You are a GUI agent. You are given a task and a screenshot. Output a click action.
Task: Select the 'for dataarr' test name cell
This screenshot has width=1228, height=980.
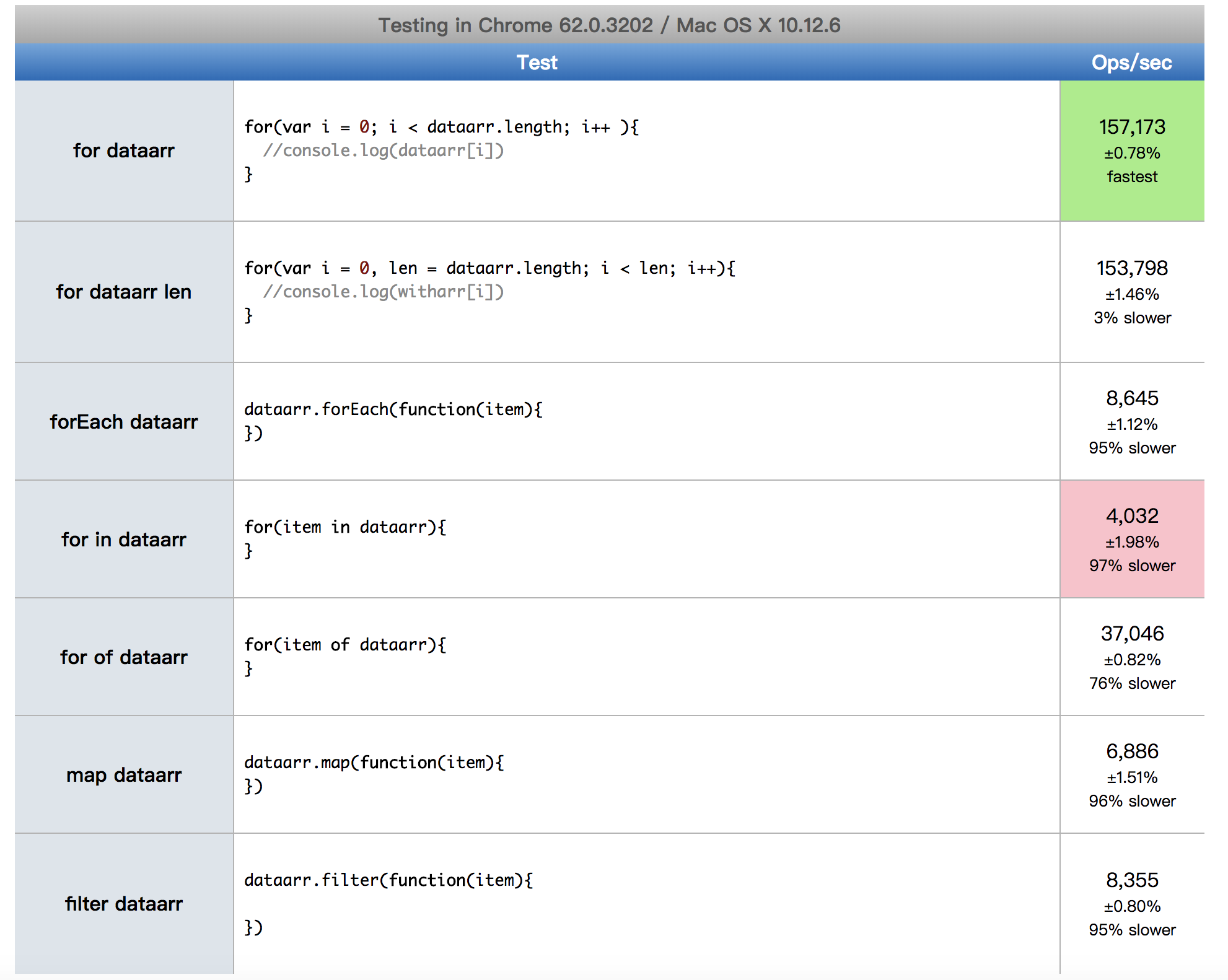click(x=124, y=151)
